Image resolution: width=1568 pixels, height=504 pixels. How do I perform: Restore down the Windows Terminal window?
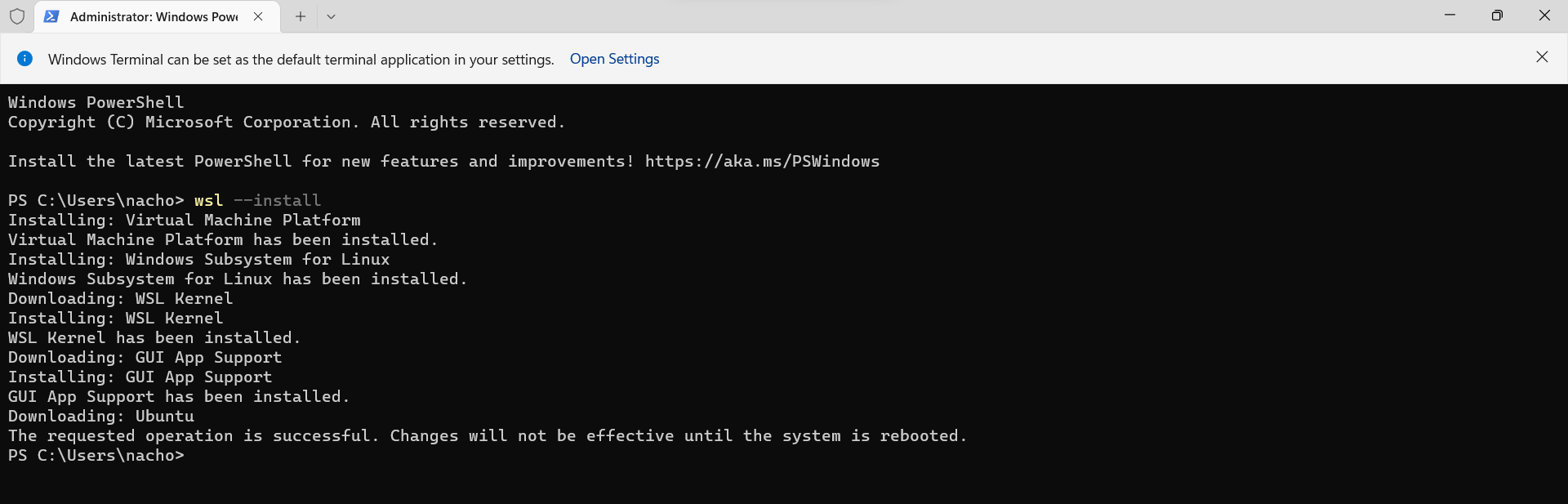1497,16
